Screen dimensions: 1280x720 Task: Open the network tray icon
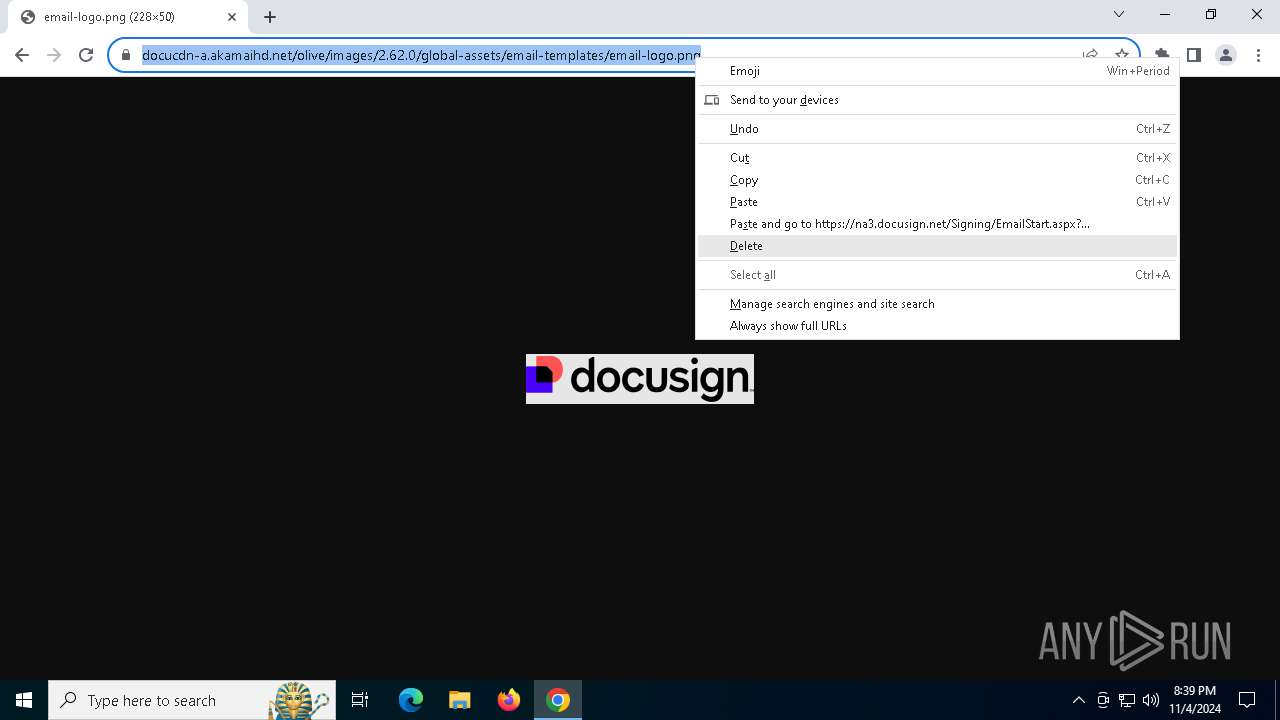click(x=1127, y=700)
